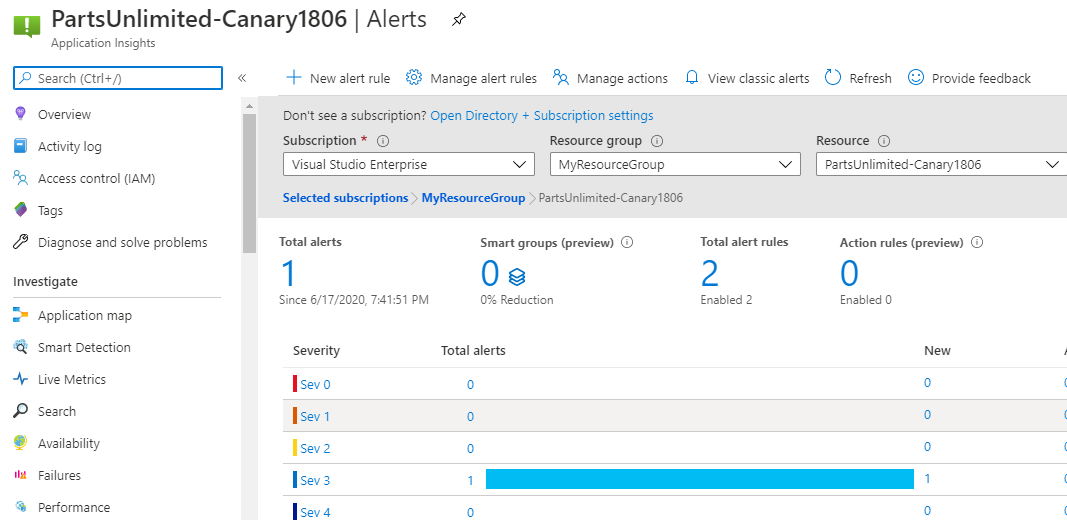Focus the Search (Ctrl+/) input field
Viewport: 1067px width, 520px height.
(x=118, y=78)
